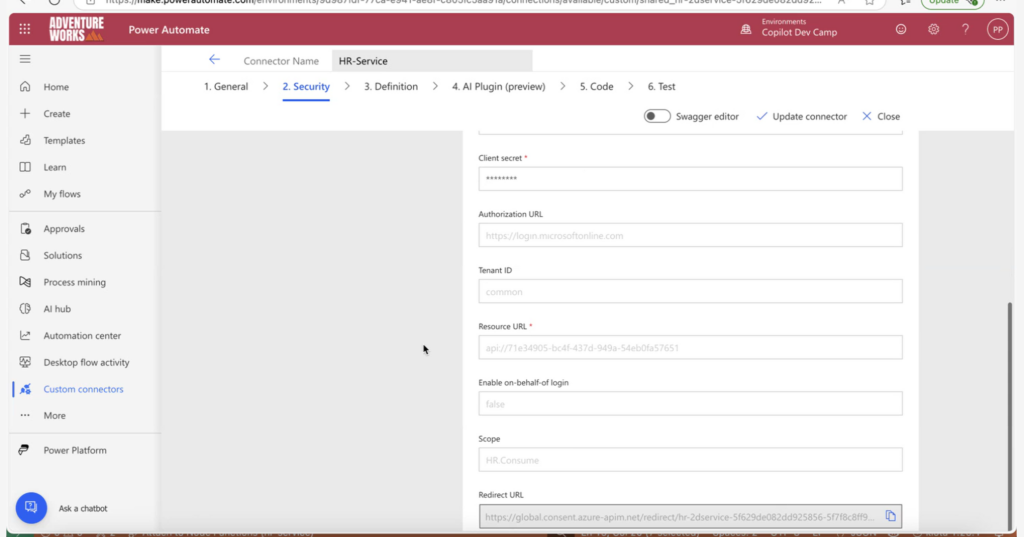The image size is (1024, 537).
Task: Open the Ask a chatbot bubble
Action: 31,508
